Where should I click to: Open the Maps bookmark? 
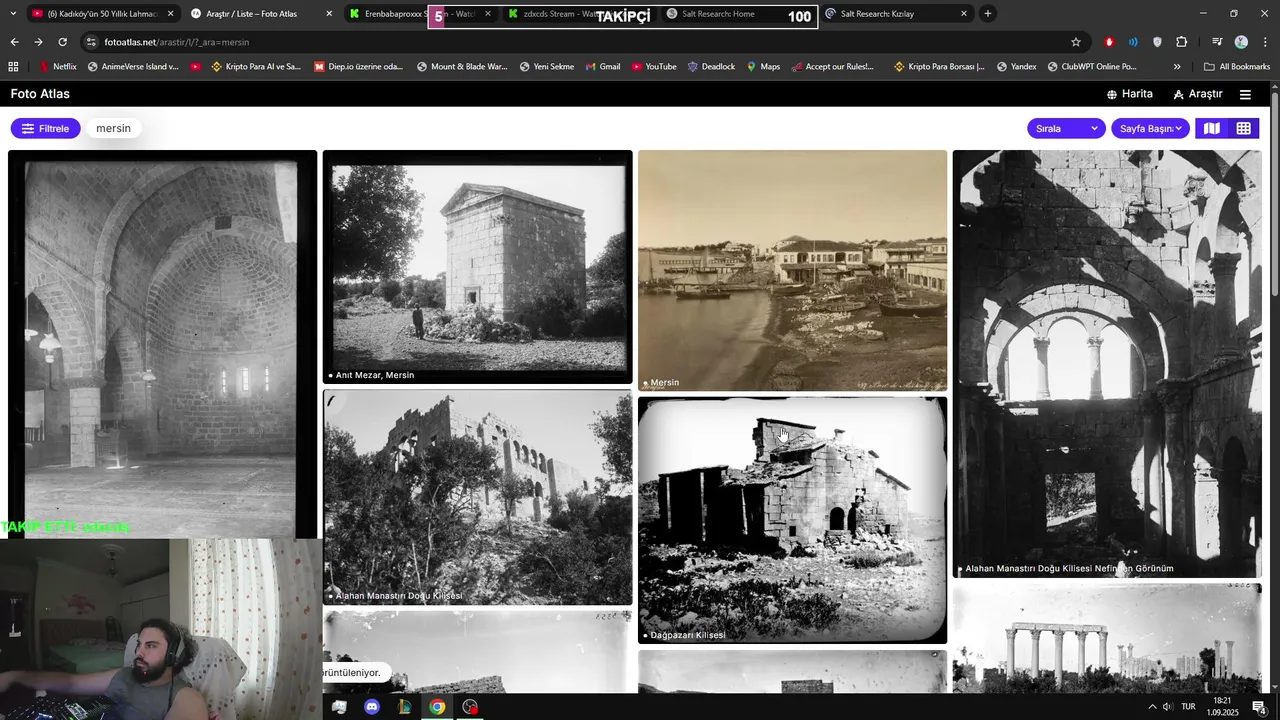763,67
